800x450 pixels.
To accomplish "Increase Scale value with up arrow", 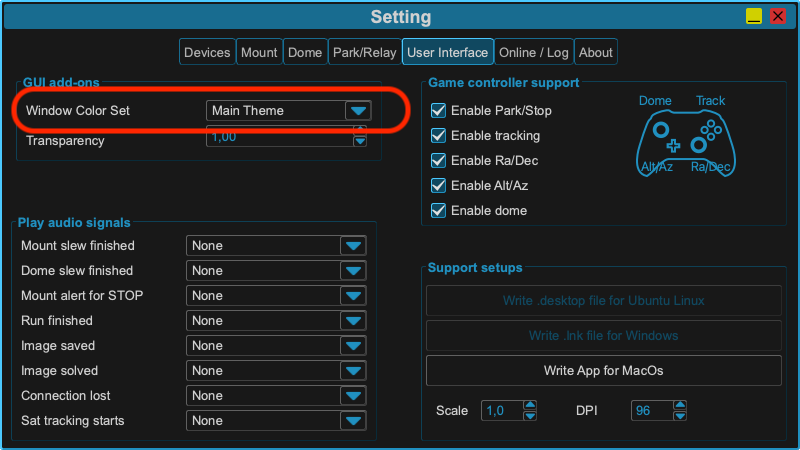I will click(x=530, y=405).
